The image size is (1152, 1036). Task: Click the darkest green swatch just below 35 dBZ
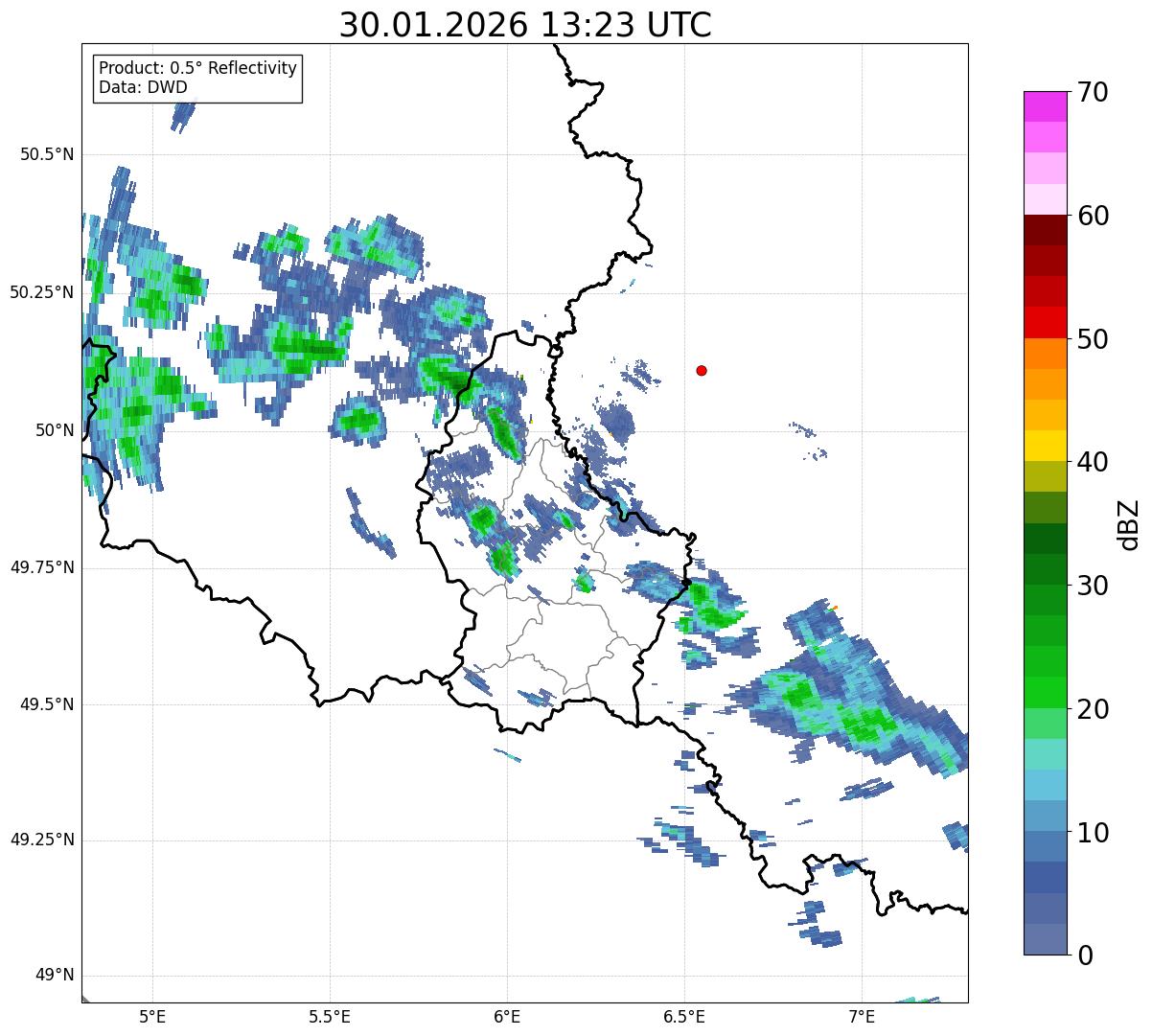click(x=1045, y=539)
